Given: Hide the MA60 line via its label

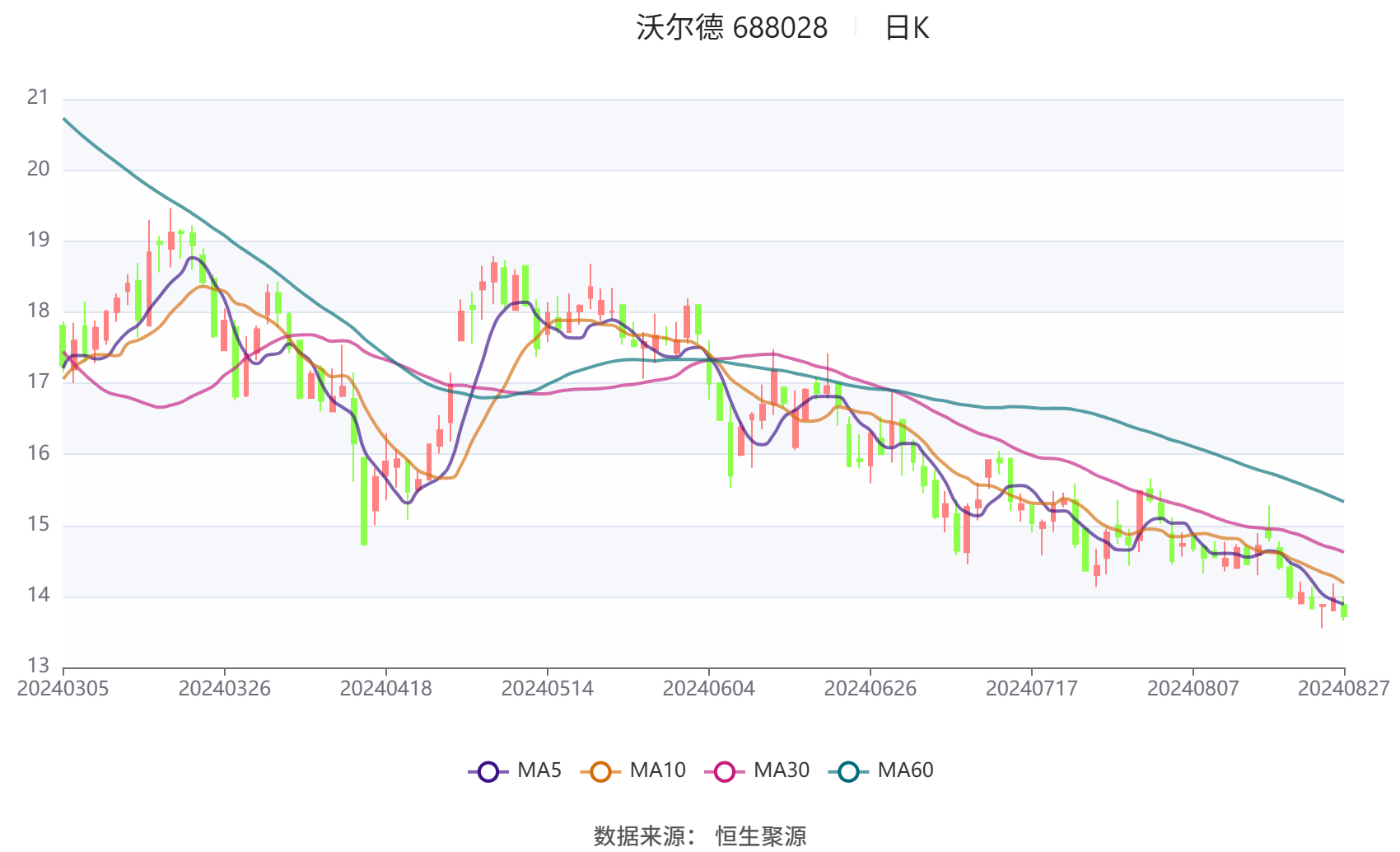Looking at the screenshot, I should (905, 770).
